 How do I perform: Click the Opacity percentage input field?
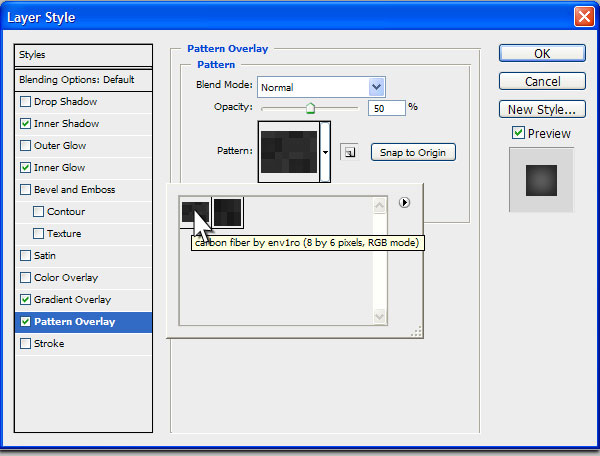point(386,108)
